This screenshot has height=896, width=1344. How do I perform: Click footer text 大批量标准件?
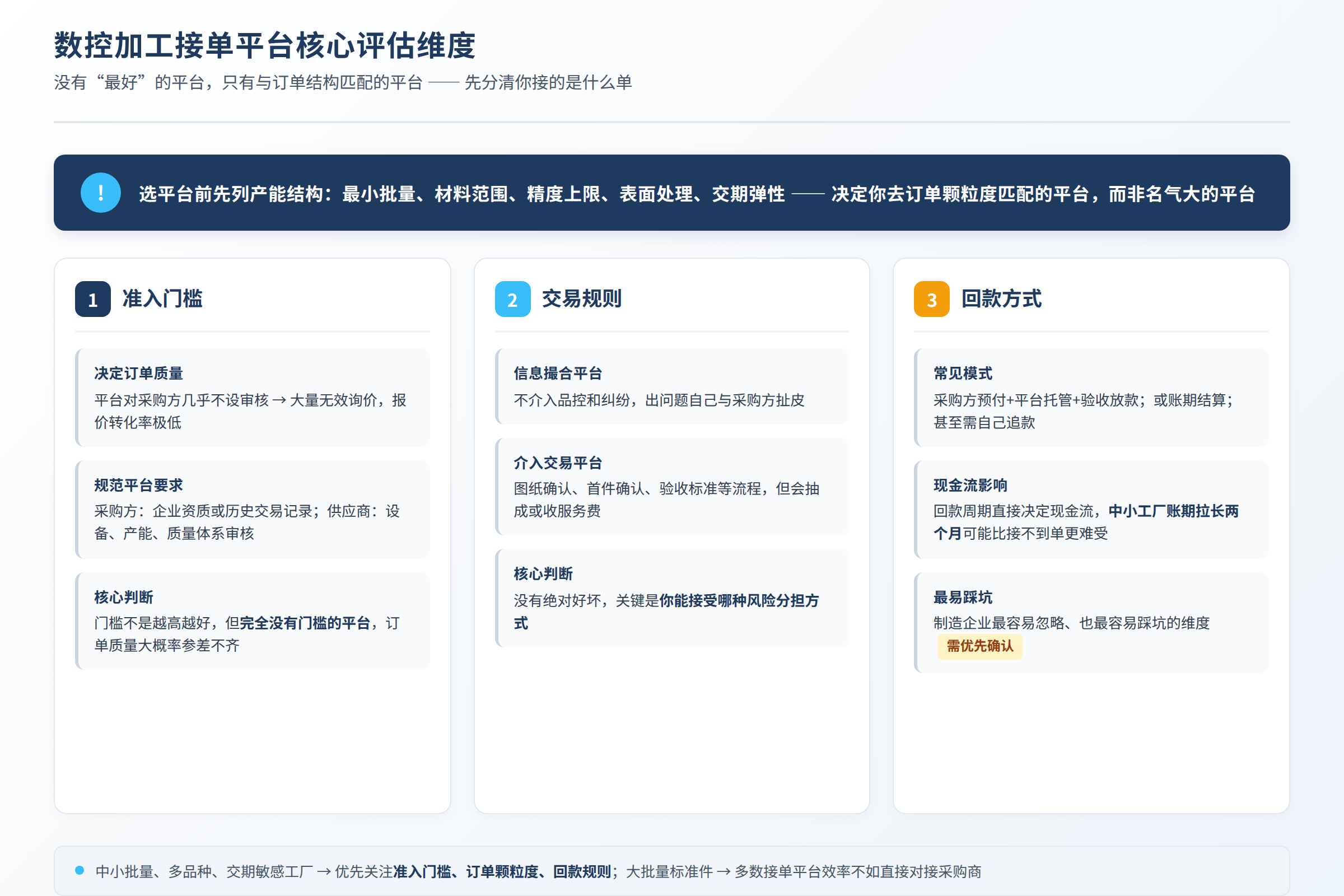coord(670,872)
